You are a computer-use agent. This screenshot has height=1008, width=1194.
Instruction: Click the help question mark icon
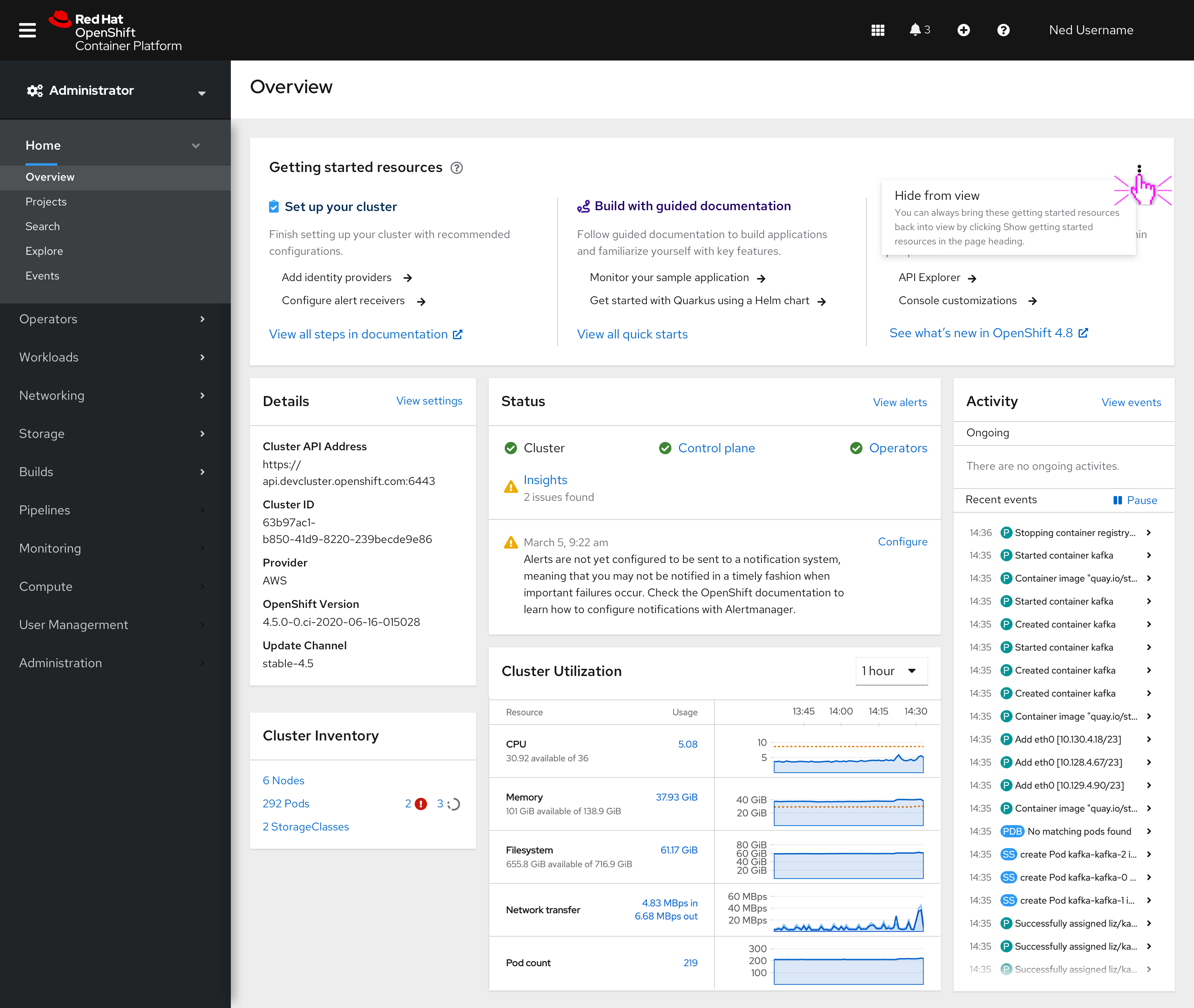click(x=1003, y=30)
